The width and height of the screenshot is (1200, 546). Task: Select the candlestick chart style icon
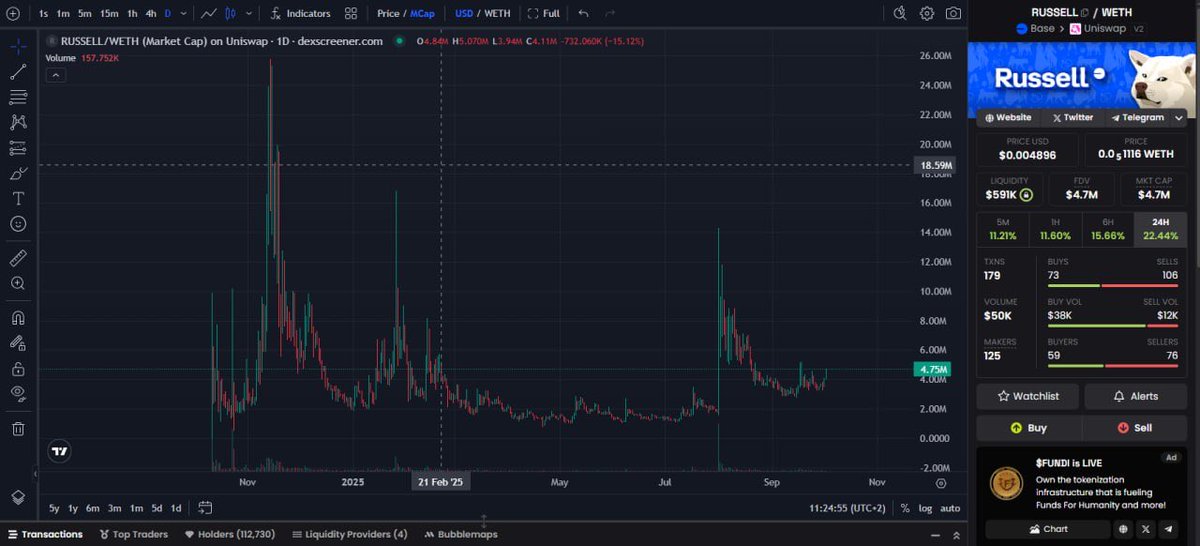(231, 14)
